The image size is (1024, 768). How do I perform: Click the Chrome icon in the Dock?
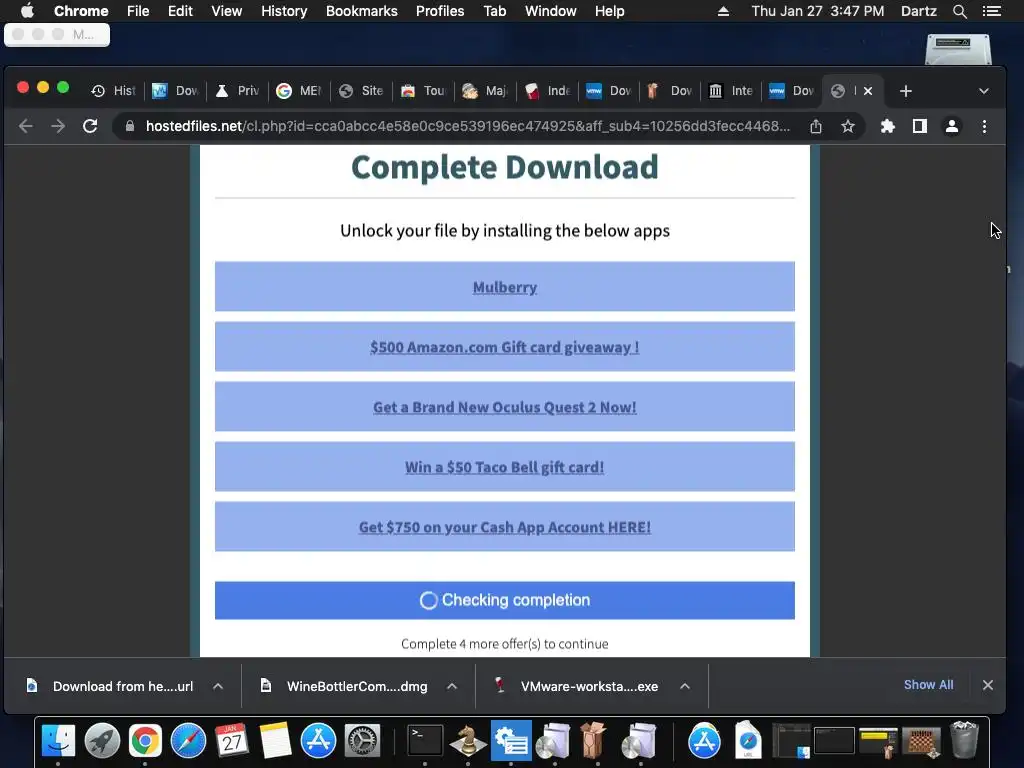(145, 741)
